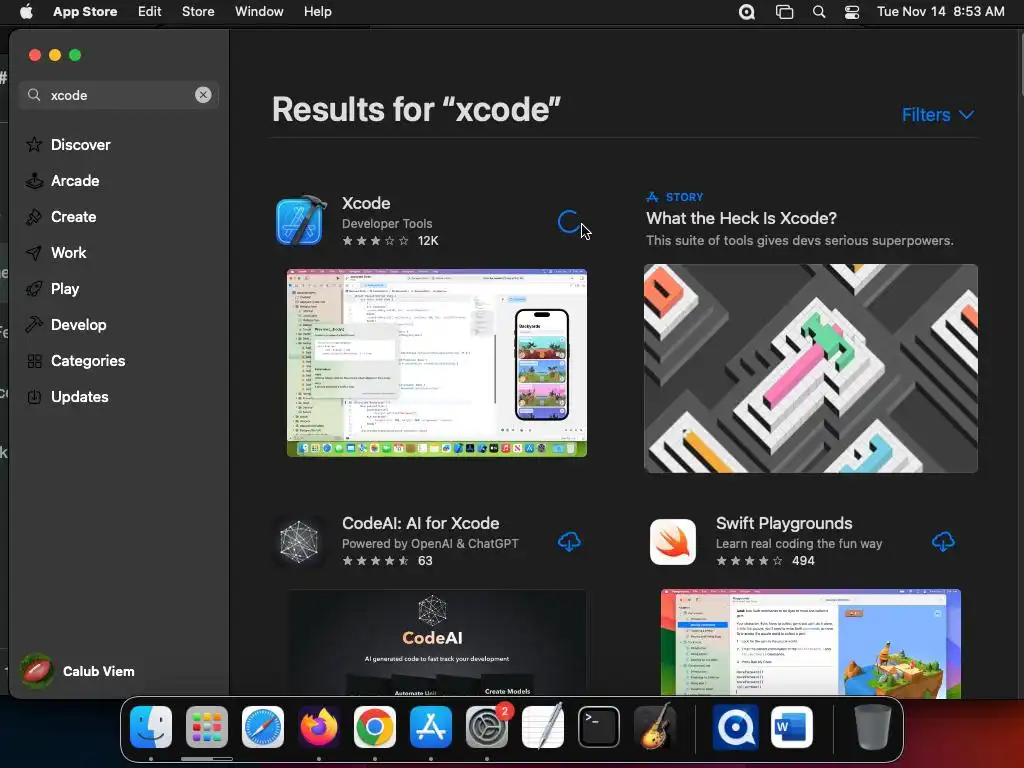Open the Edit menu

pyautogui.click(x=150, y=11)
